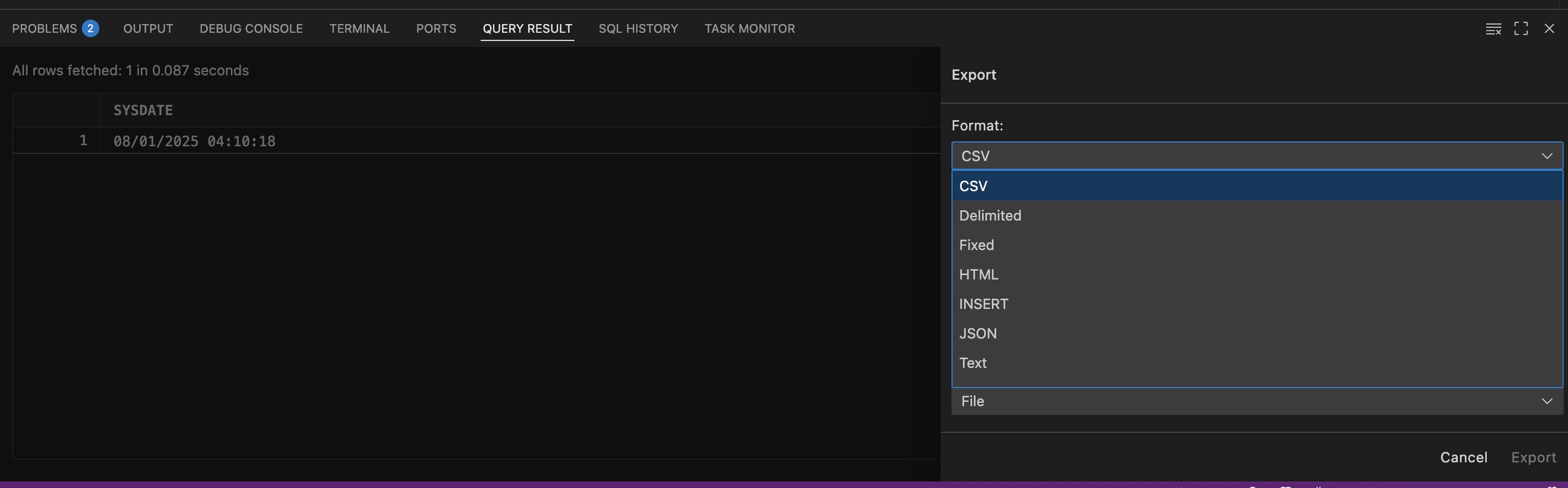Maximize the panel with the fullscreen icon
Image resolution: width=1568 pixels, height=488 pixels.
(1521, 28)
